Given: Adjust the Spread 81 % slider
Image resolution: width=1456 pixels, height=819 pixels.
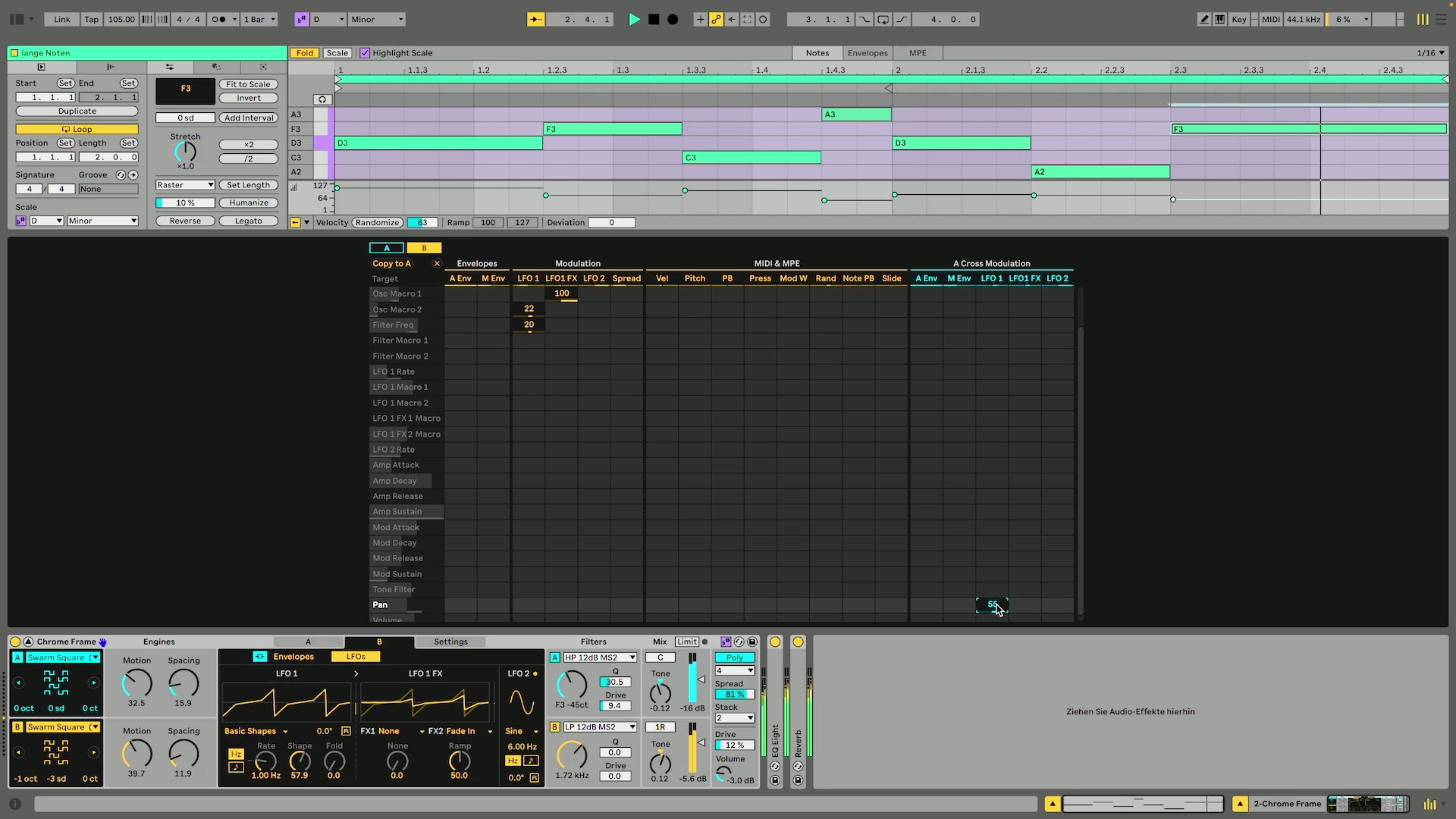Looking at the screenshot, I should click(x=734, y=695).
